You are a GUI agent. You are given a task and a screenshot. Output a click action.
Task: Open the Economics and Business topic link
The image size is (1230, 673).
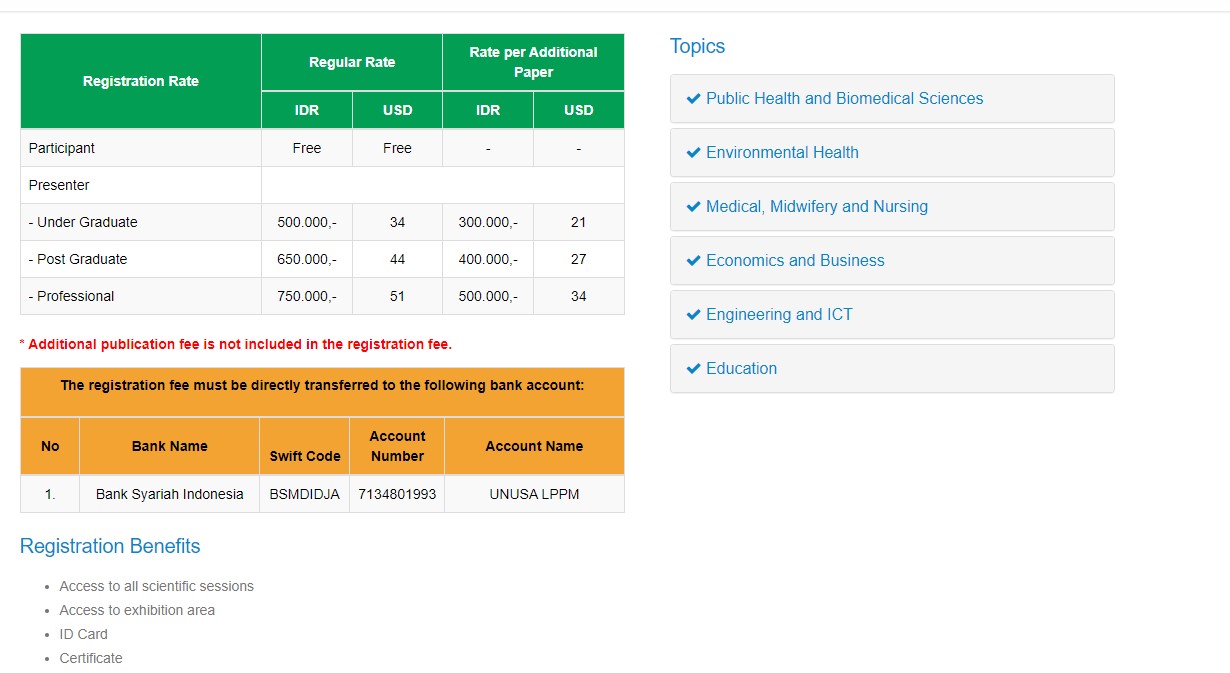coord(795,261)
